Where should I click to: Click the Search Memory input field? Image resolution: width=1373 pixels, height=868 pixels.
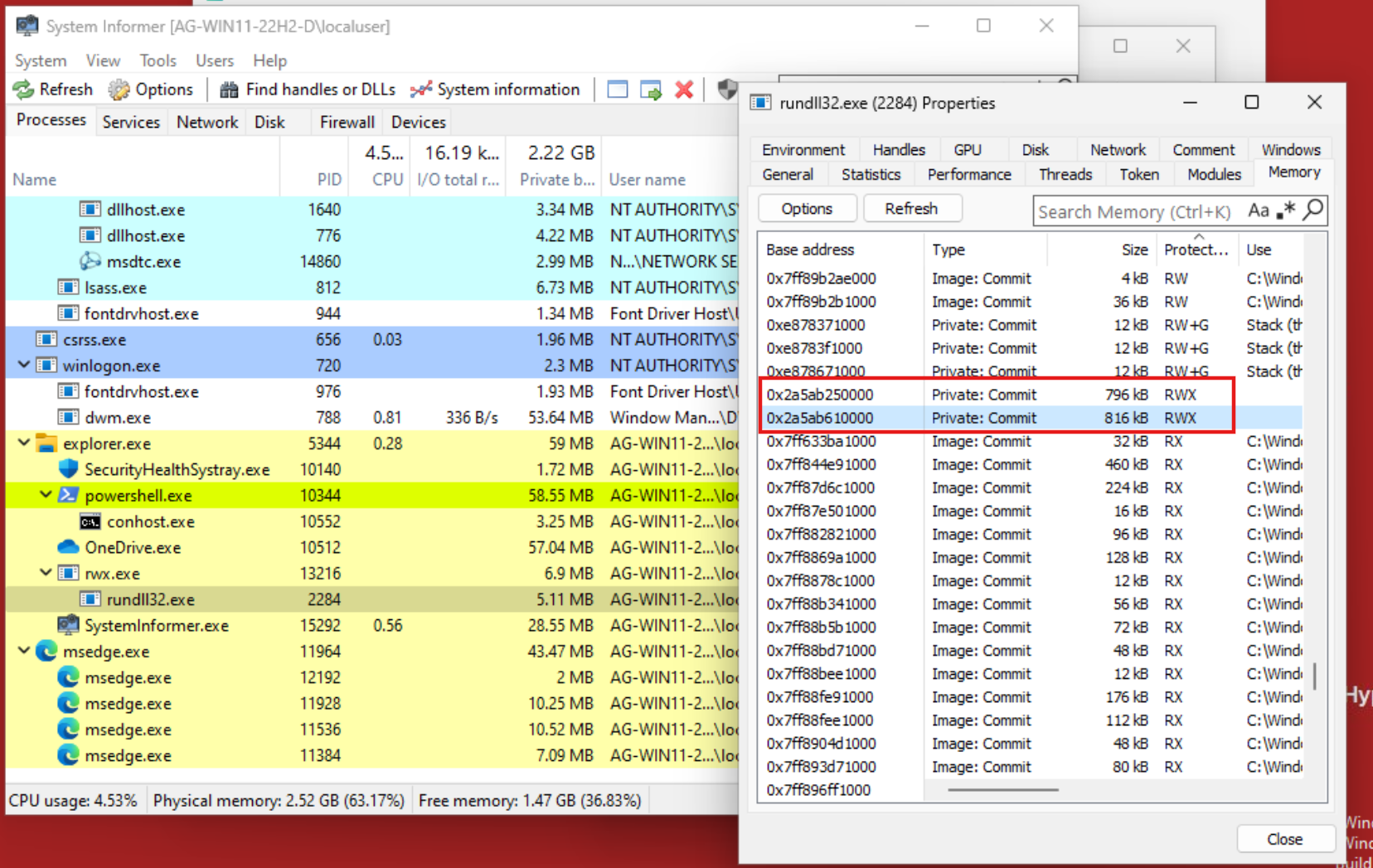click(1134, 211)
